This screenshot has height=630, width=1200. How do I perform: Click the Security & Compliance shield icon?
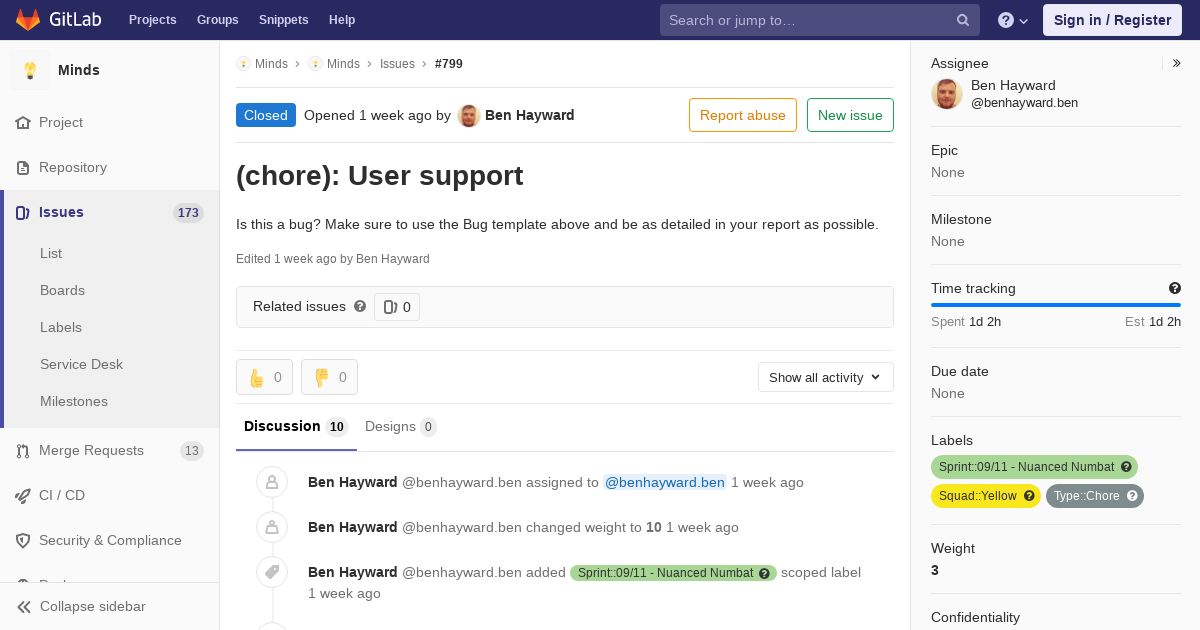coord(23,541)
